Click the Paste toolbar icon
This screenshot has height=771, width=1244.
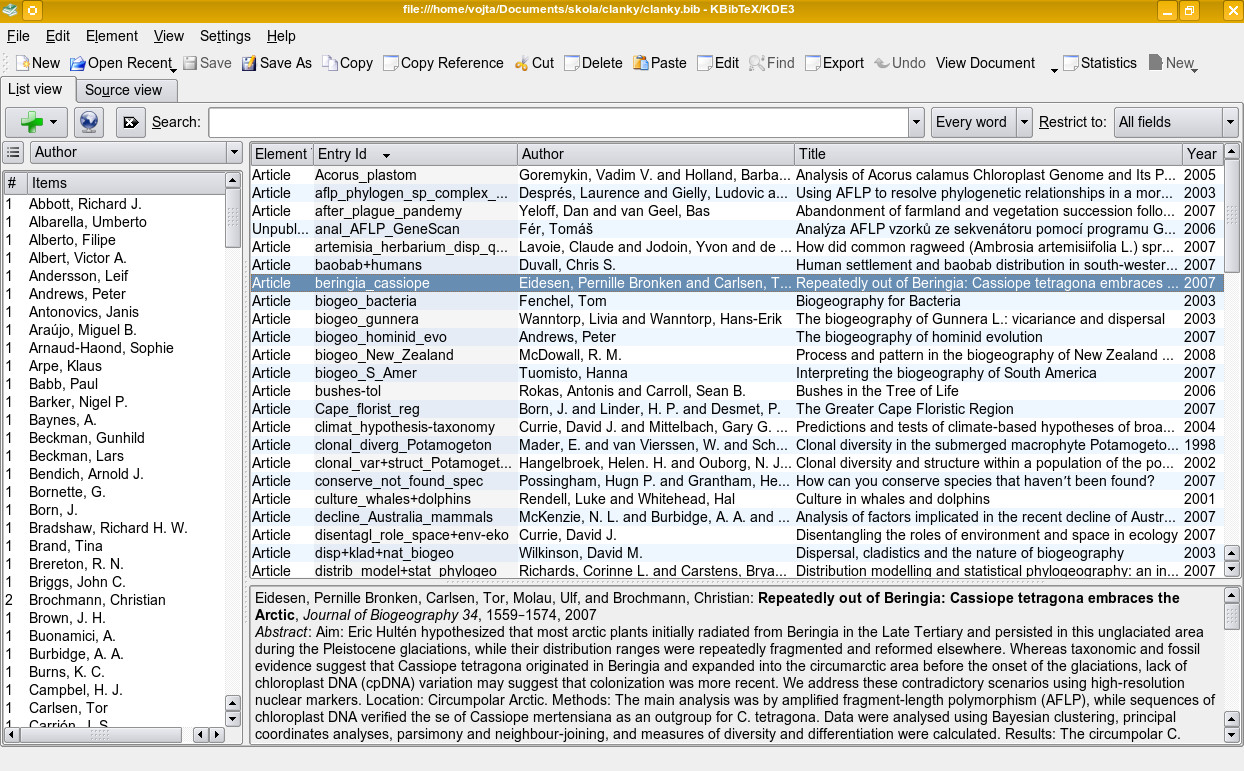(x=640, y=63)
